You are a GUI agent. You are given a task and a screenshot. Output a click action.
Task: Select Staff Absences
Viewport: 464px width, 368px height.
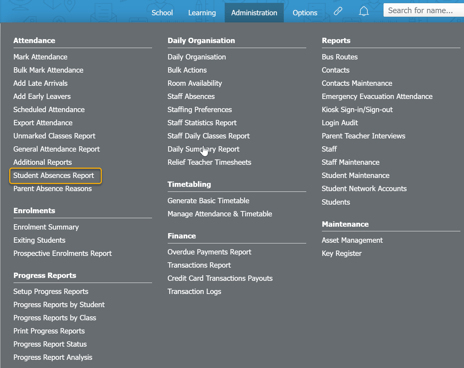191,96
